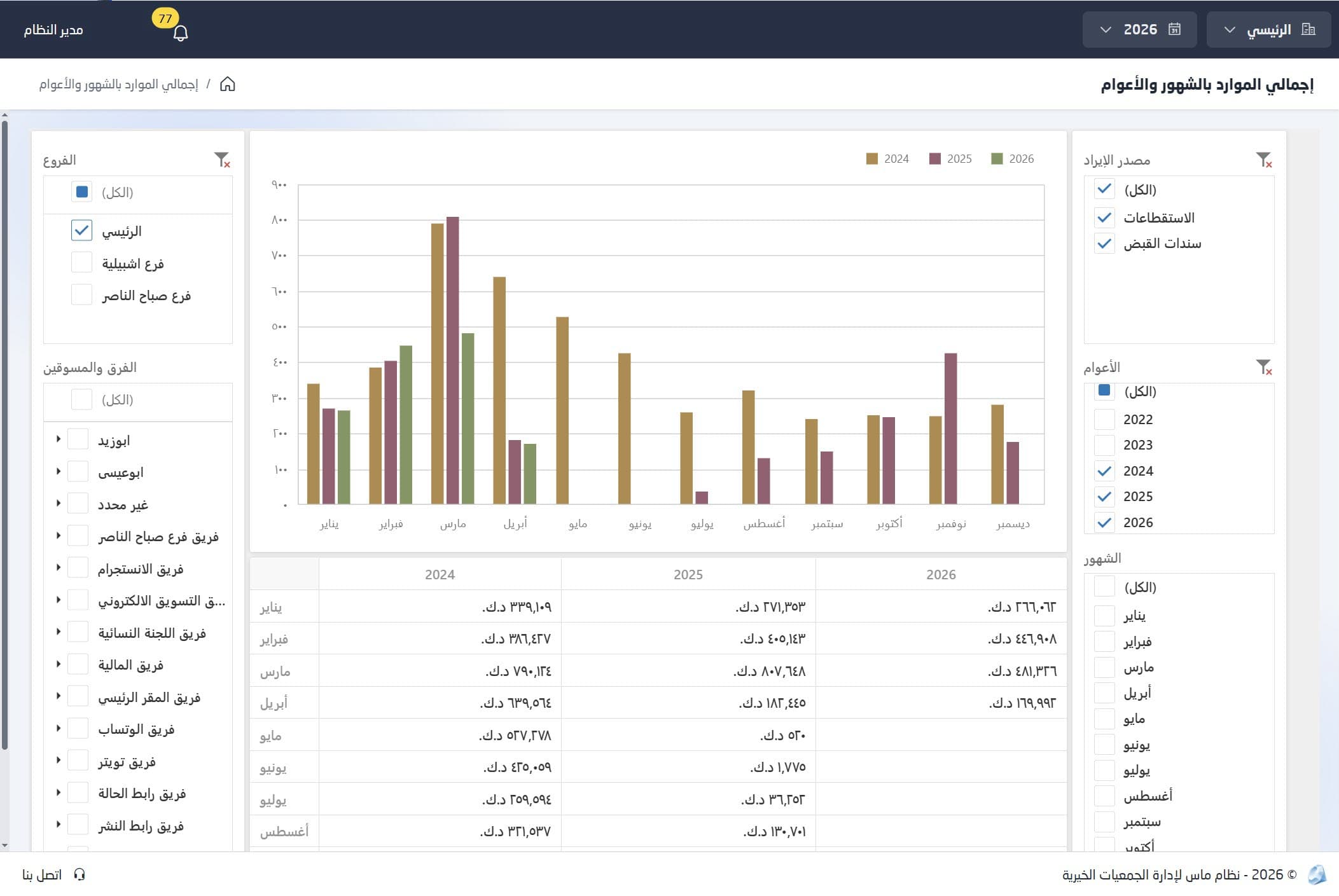Image resolution: width=1339 pixels, height=896 pixels.
Task: Toggle the 2024 legend color swatch
Action: click(x=872, y=158)
